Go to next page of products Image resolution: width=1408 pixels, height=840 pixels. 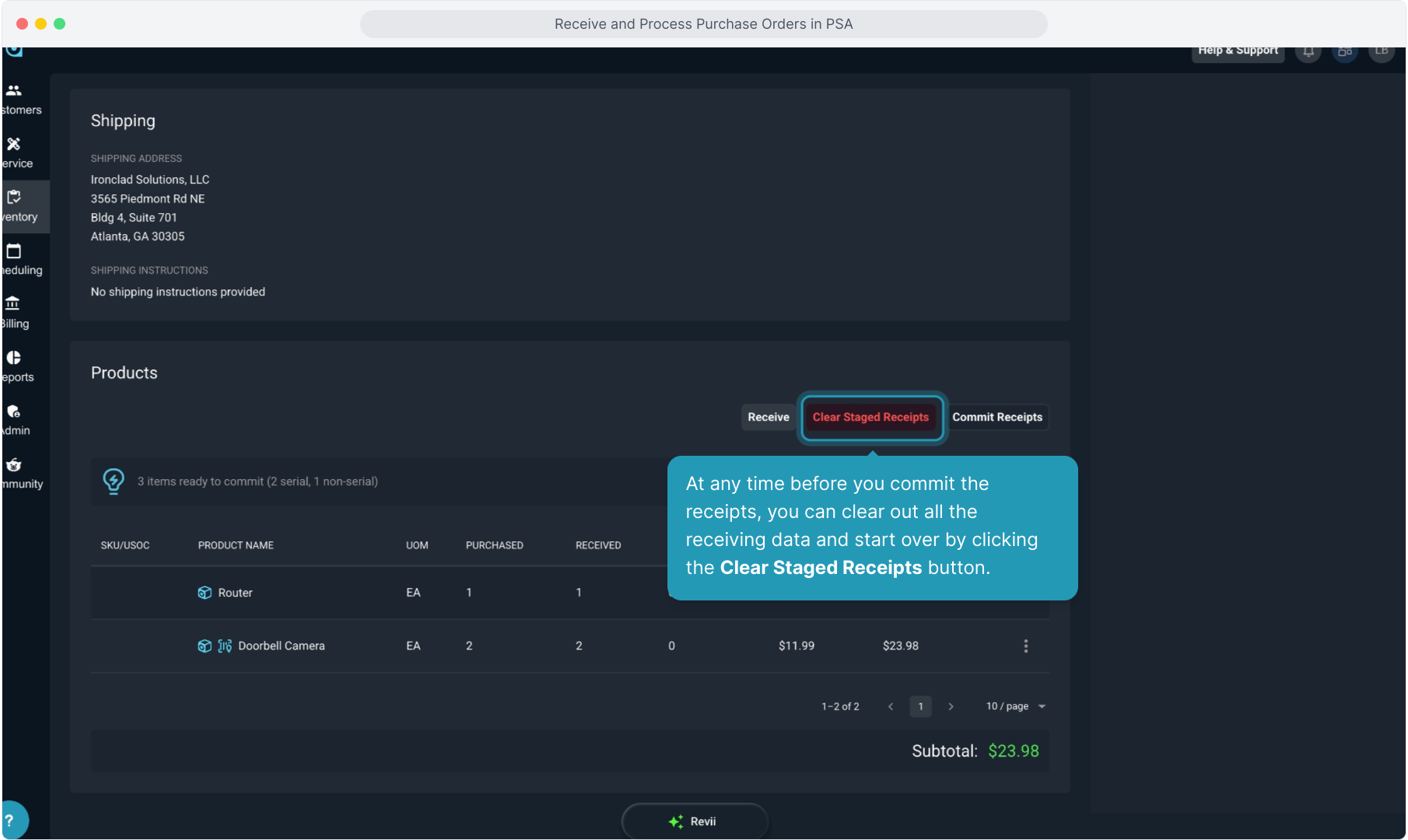(951, 706)
